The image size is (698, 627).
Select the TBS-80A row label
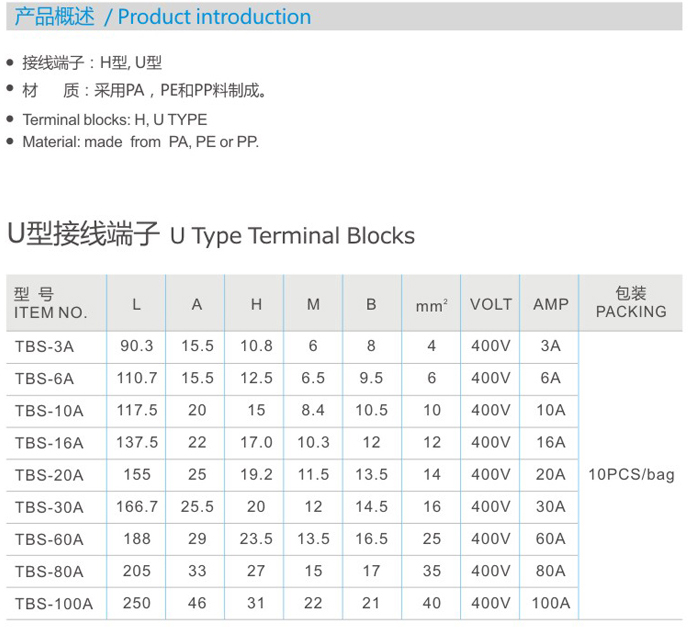pyautogui.click(x=48, y=571)
